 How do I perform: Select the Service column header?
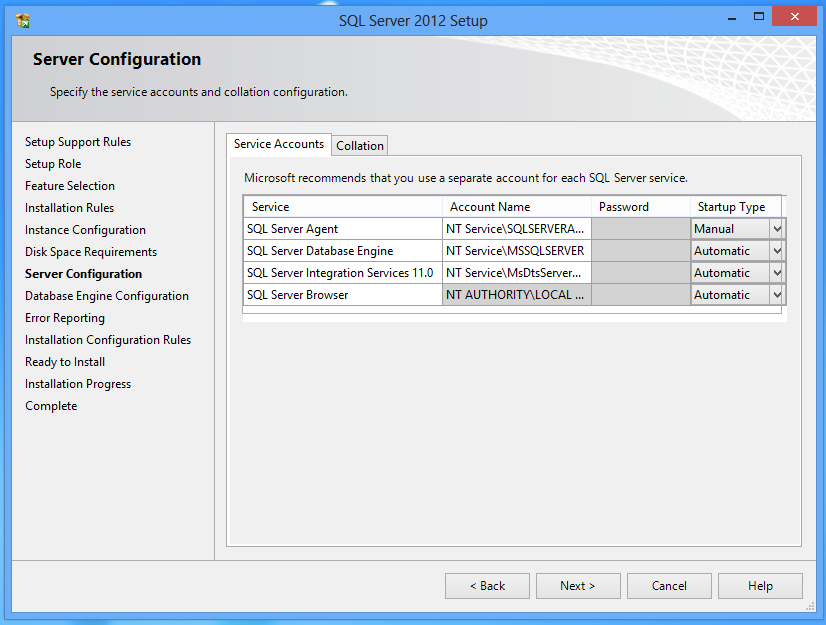coord(343,207)
